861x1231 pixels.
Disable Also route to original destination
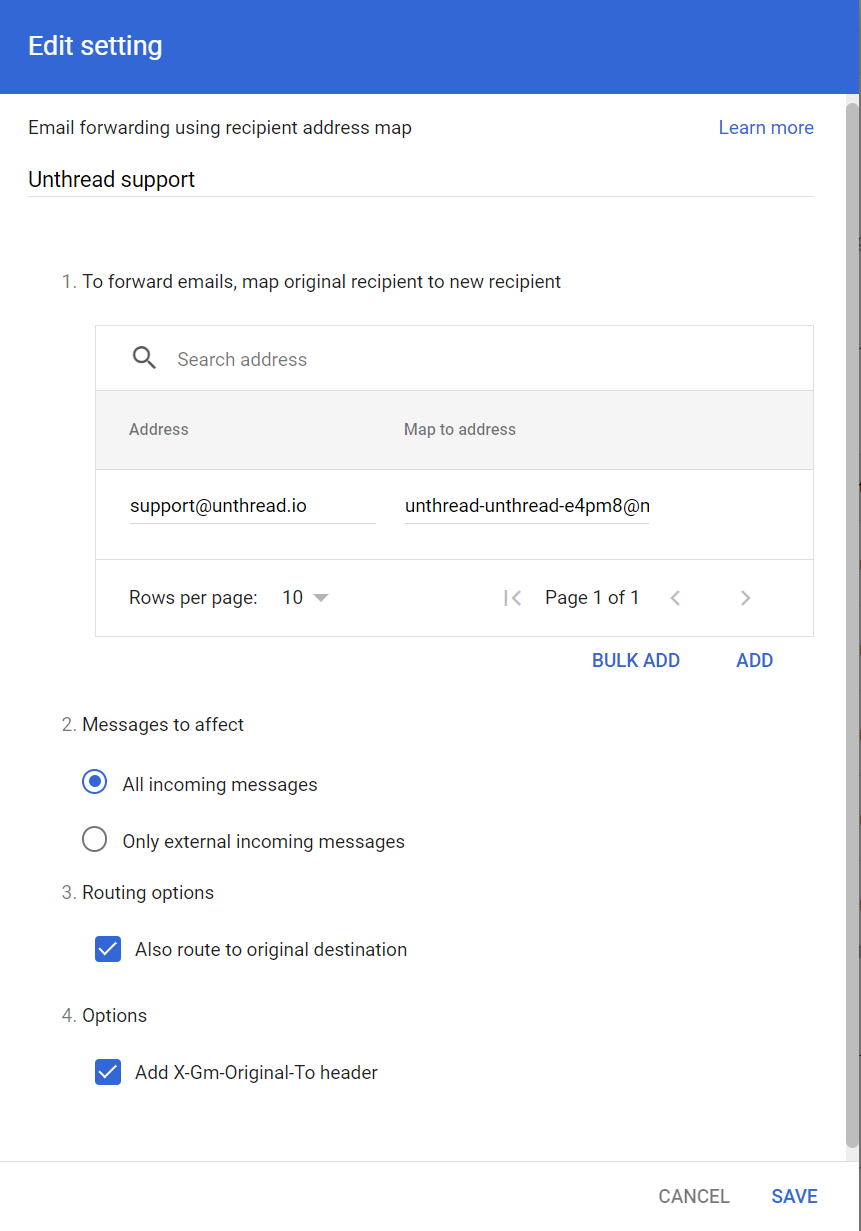pyautogui.click(x=107, y=948)
